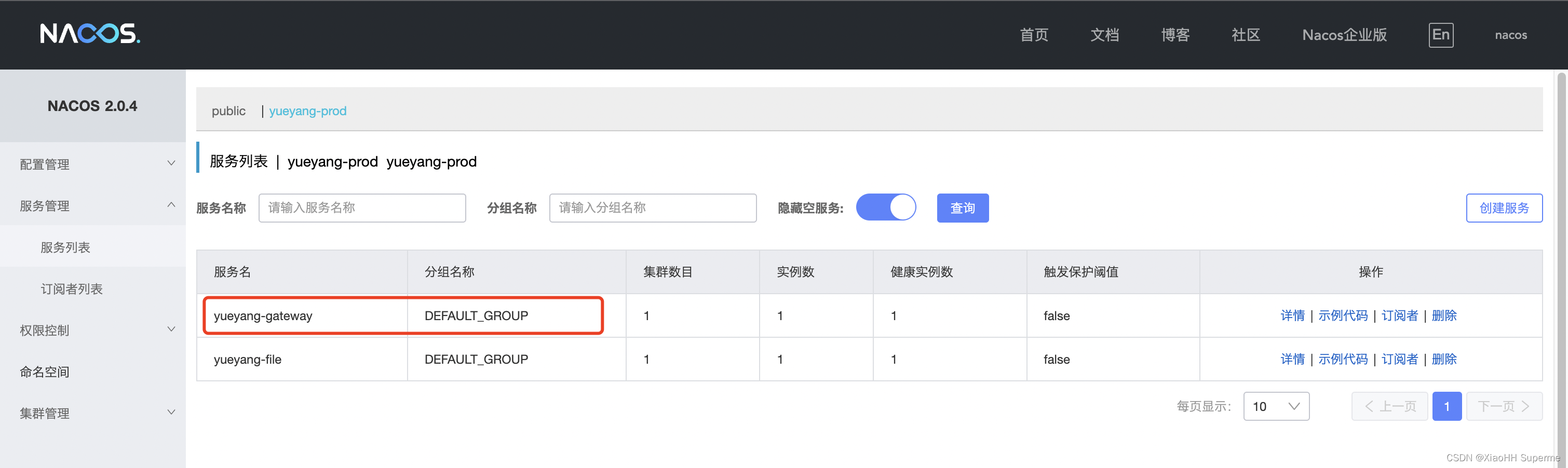Click the nacos user name
The height and width of the screenshot is (468, 1568).
coord(1511,35)
